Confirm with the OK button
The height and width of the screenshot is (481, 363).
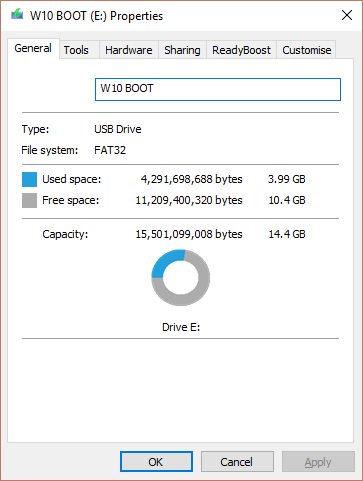[156, 462]
